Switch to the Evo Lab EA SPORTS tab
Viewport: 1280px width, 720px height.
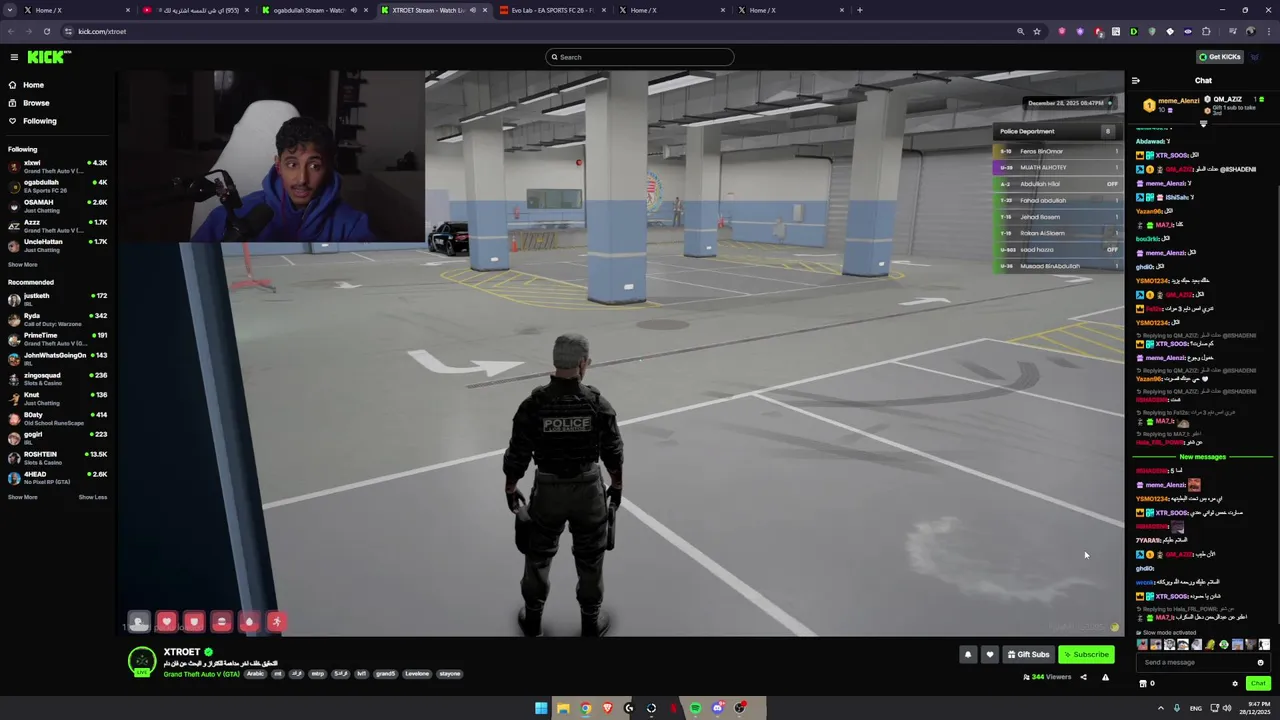(552, 10)
